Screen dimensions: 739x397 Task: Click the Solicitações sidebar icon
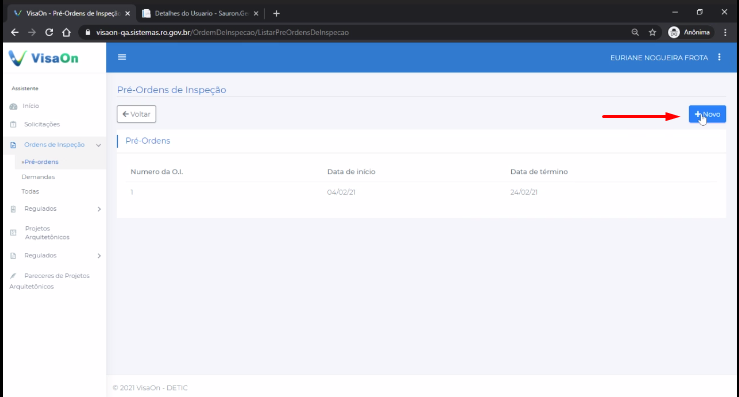(x=13, y=124)
